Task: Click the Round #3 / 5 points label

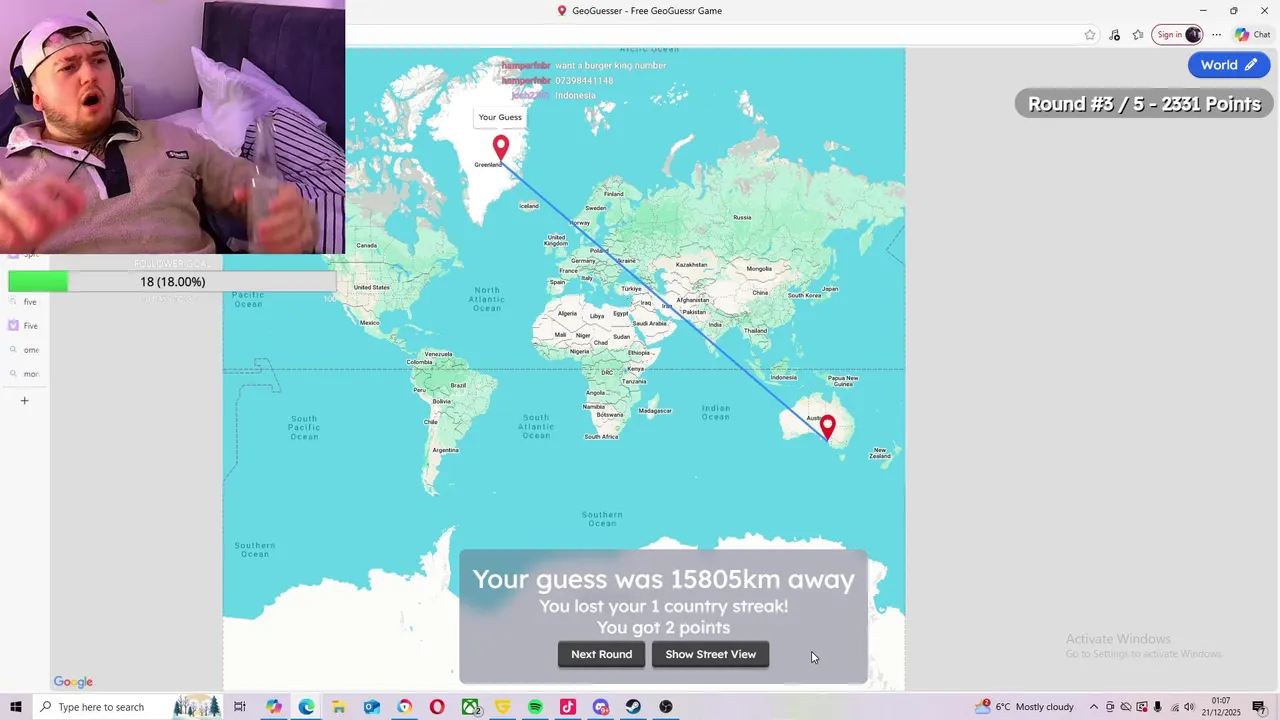Action: [x=1144, y=104]
